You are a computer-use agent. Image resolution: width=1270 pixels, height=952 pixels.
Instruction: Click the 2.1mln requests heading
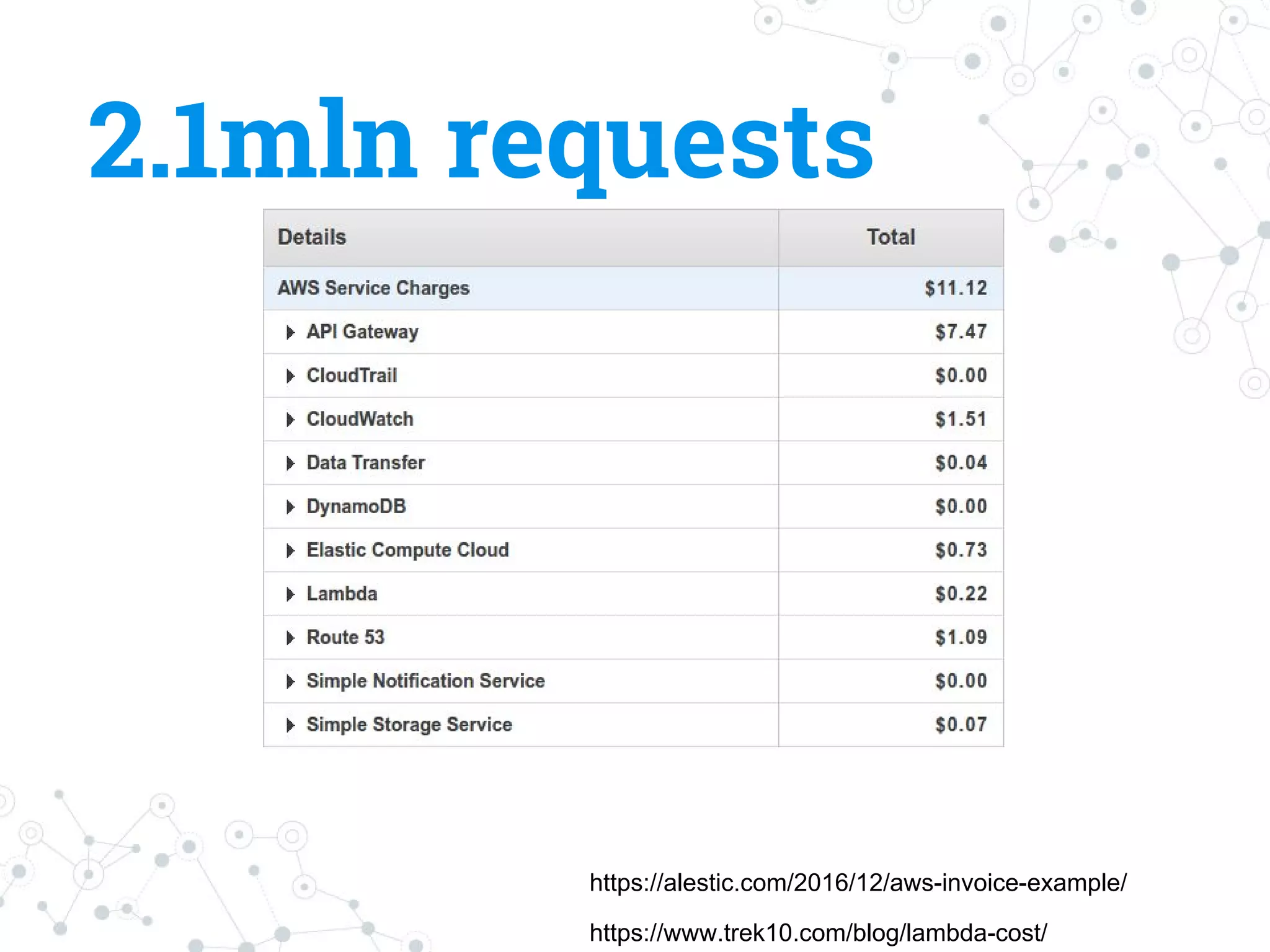481,143
